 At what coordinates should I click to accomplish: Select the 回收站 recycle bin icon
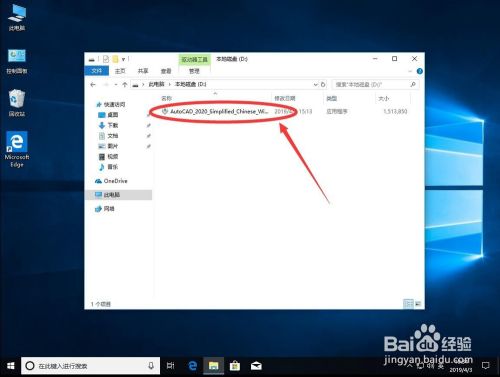(x=17, y=103)
